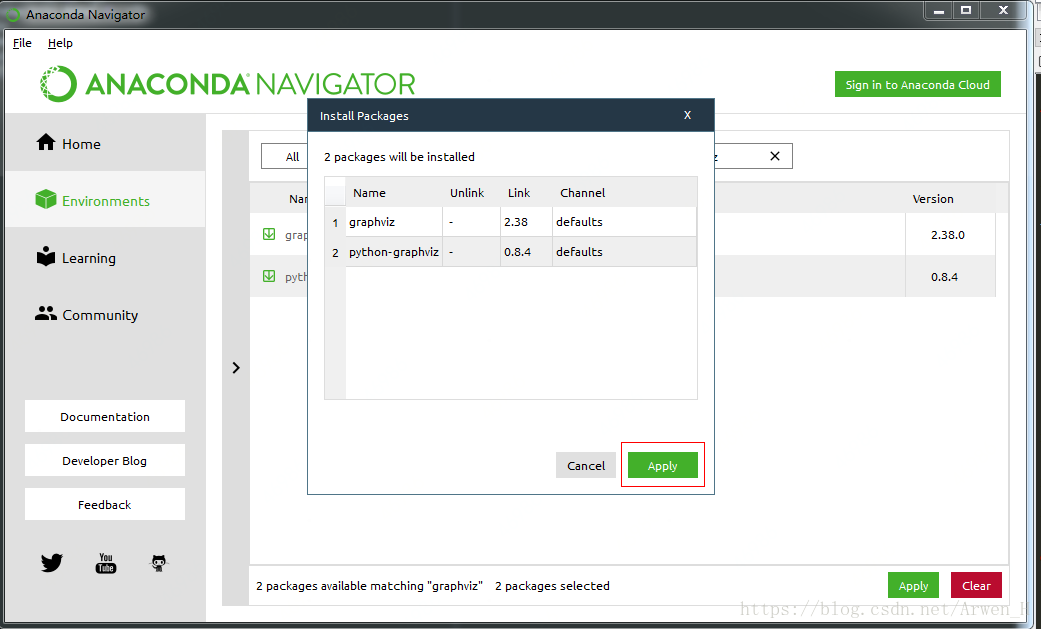Click link version 2.38 cell in dialog
The height and width of the screenshot is (629, 1041).
pos(526,222)
